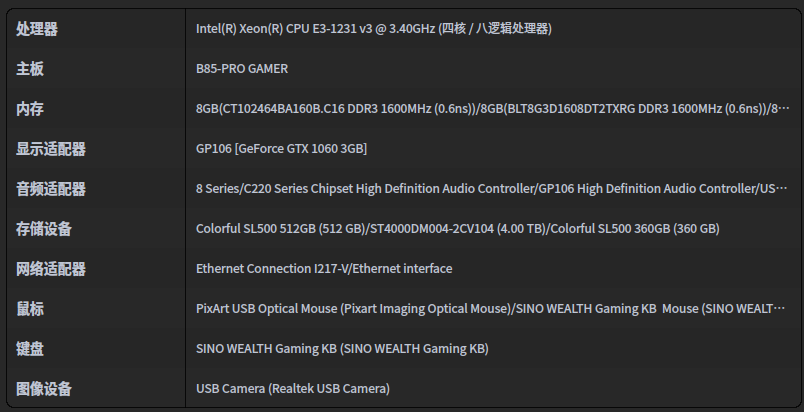Select the SINO WEALTH Gaming KB keyboard value

(x=342, y=349)
